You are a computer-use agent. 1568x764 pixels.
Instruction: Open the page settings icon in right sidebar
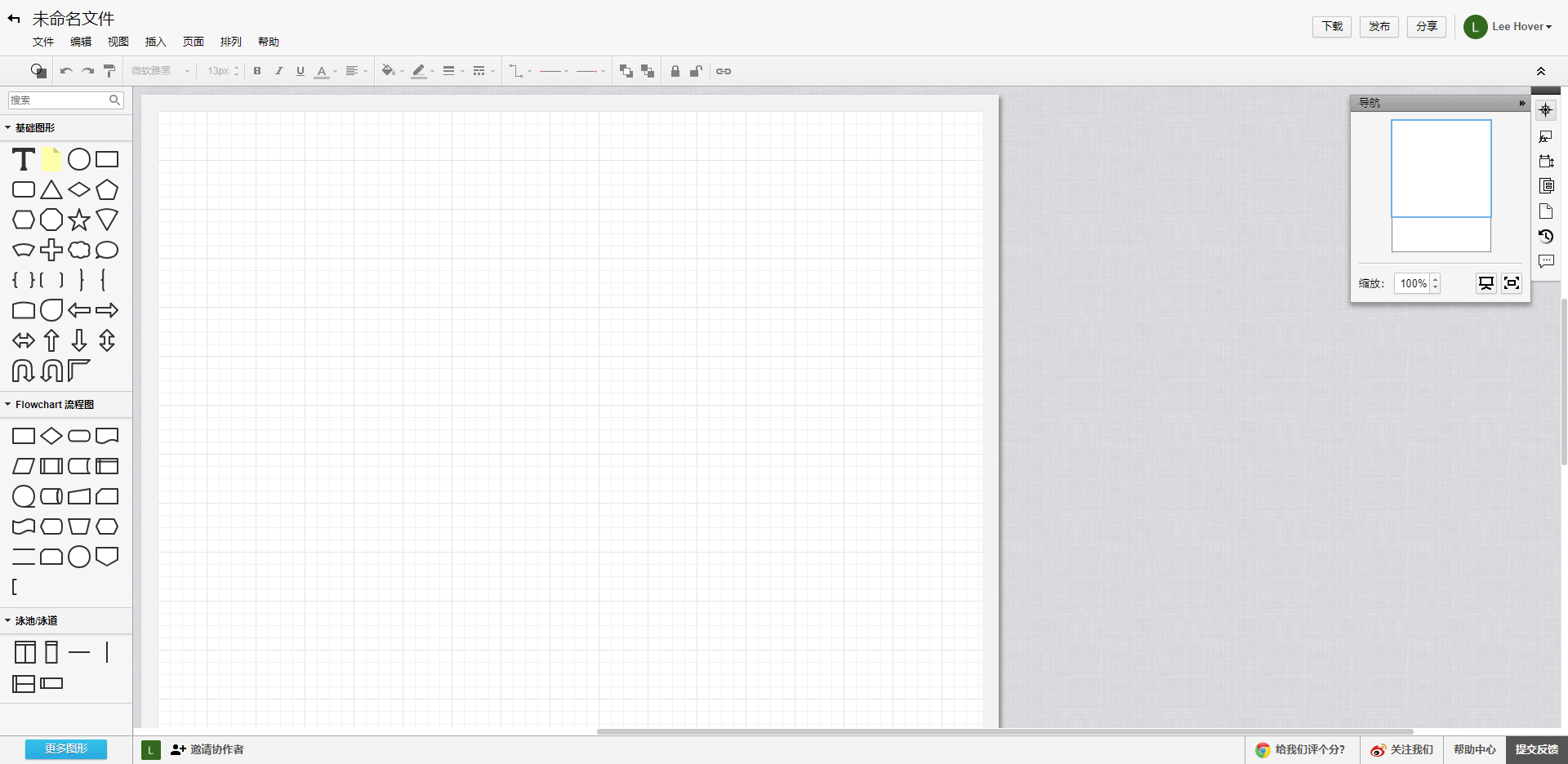coord(1546,211)
